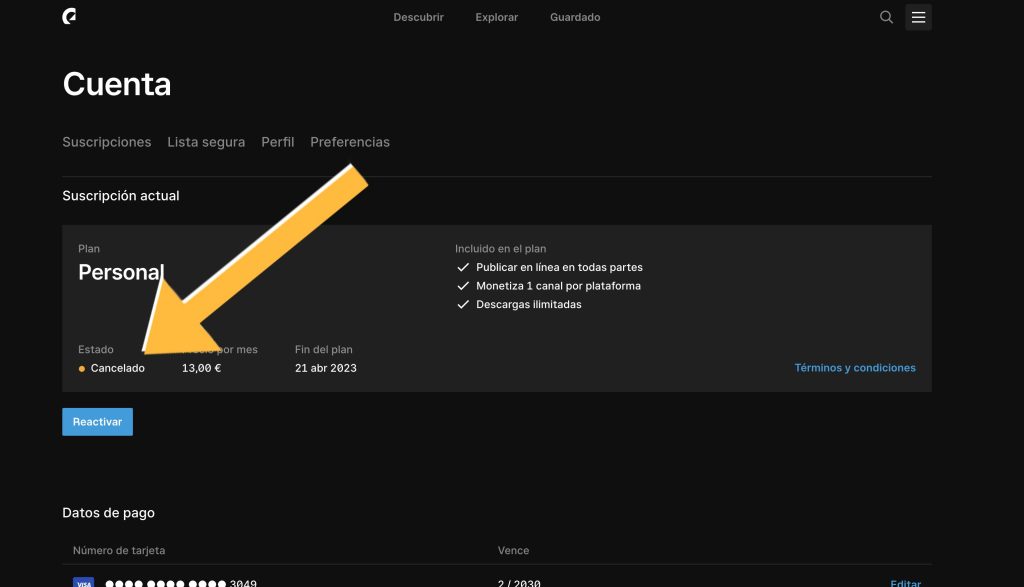The height and width of the screenshot is (587, 1024).
Task: Click the card number ending in 3049
Action: click(180, 583)
